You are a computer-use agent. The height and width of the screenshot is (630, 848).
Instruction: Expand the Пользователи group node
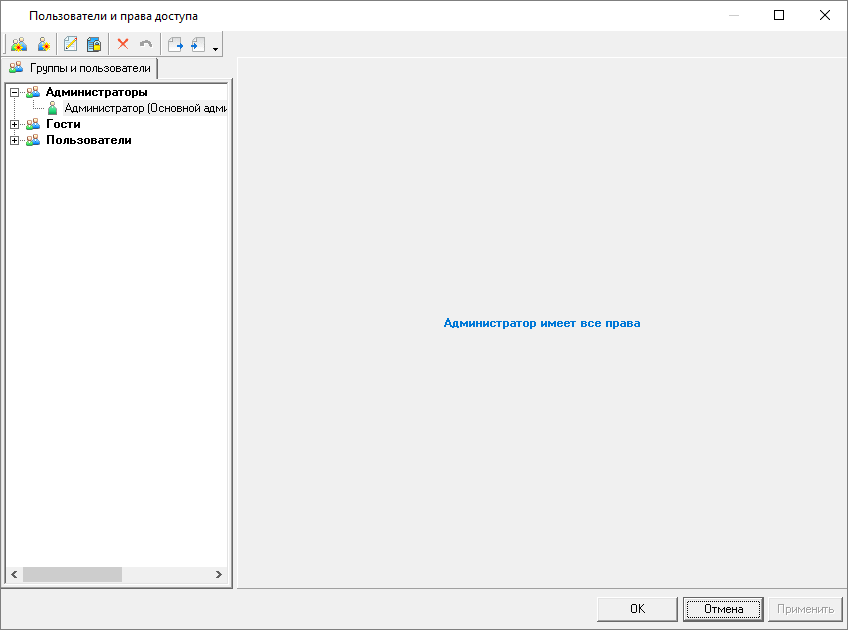point(14,140)
